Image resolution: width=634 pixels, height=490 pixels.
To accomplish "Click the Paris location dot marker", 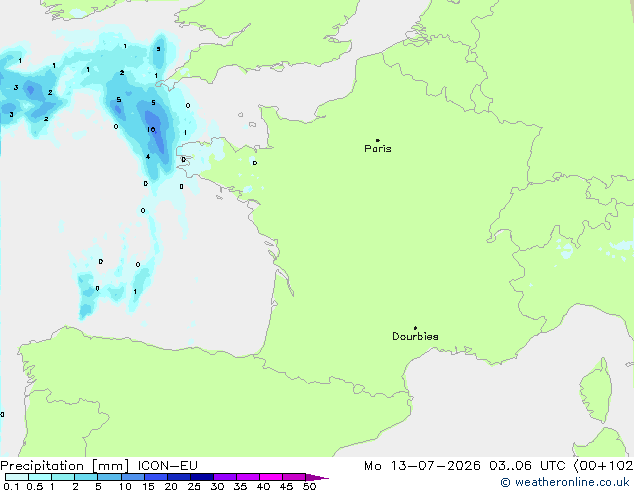I will pyautogui.click(x=378, y=140).
